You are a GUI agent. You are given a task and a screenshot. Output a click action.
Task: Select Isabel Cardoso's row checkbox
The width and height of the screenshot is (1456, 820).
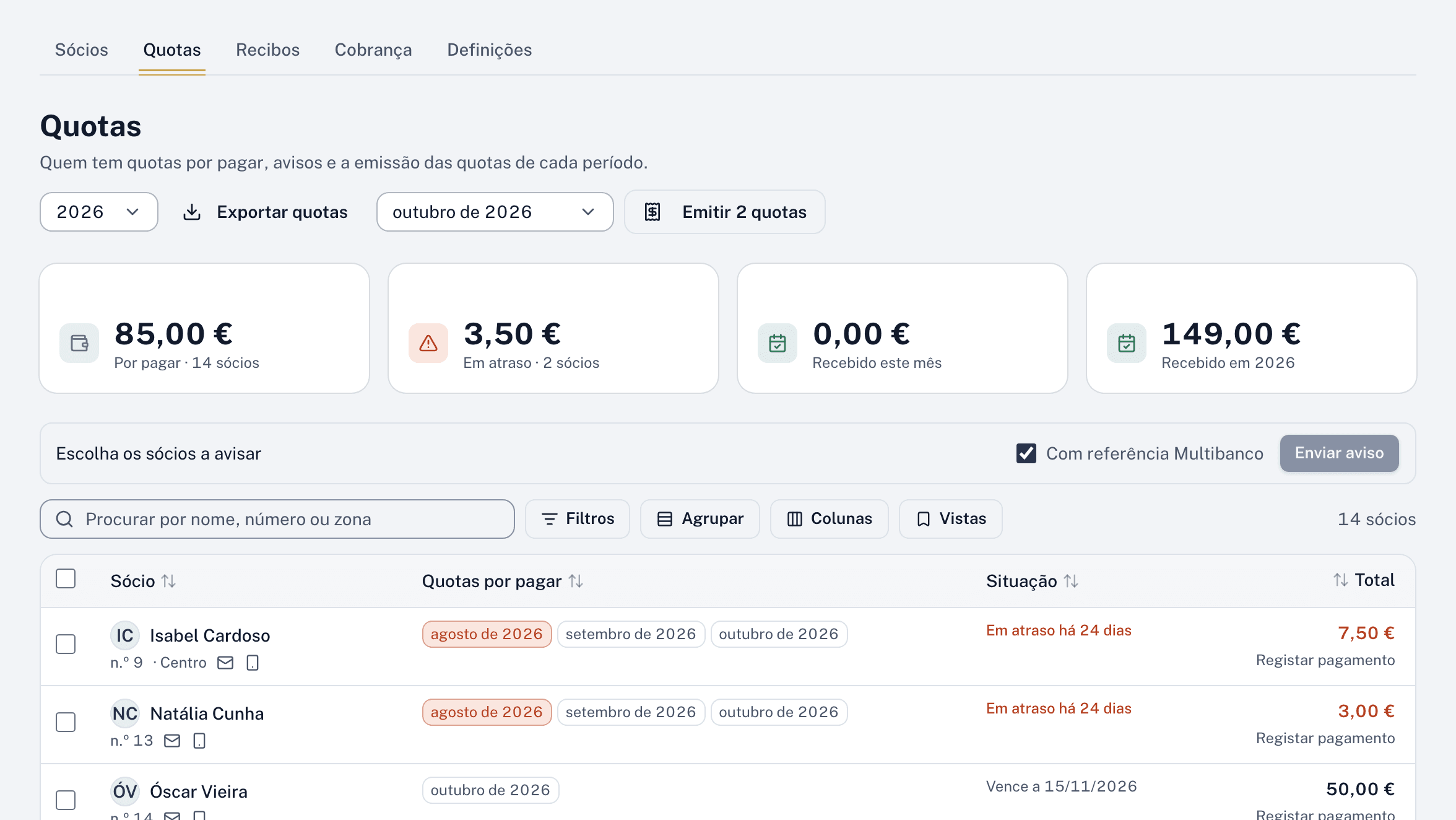(x=66, y=644)
